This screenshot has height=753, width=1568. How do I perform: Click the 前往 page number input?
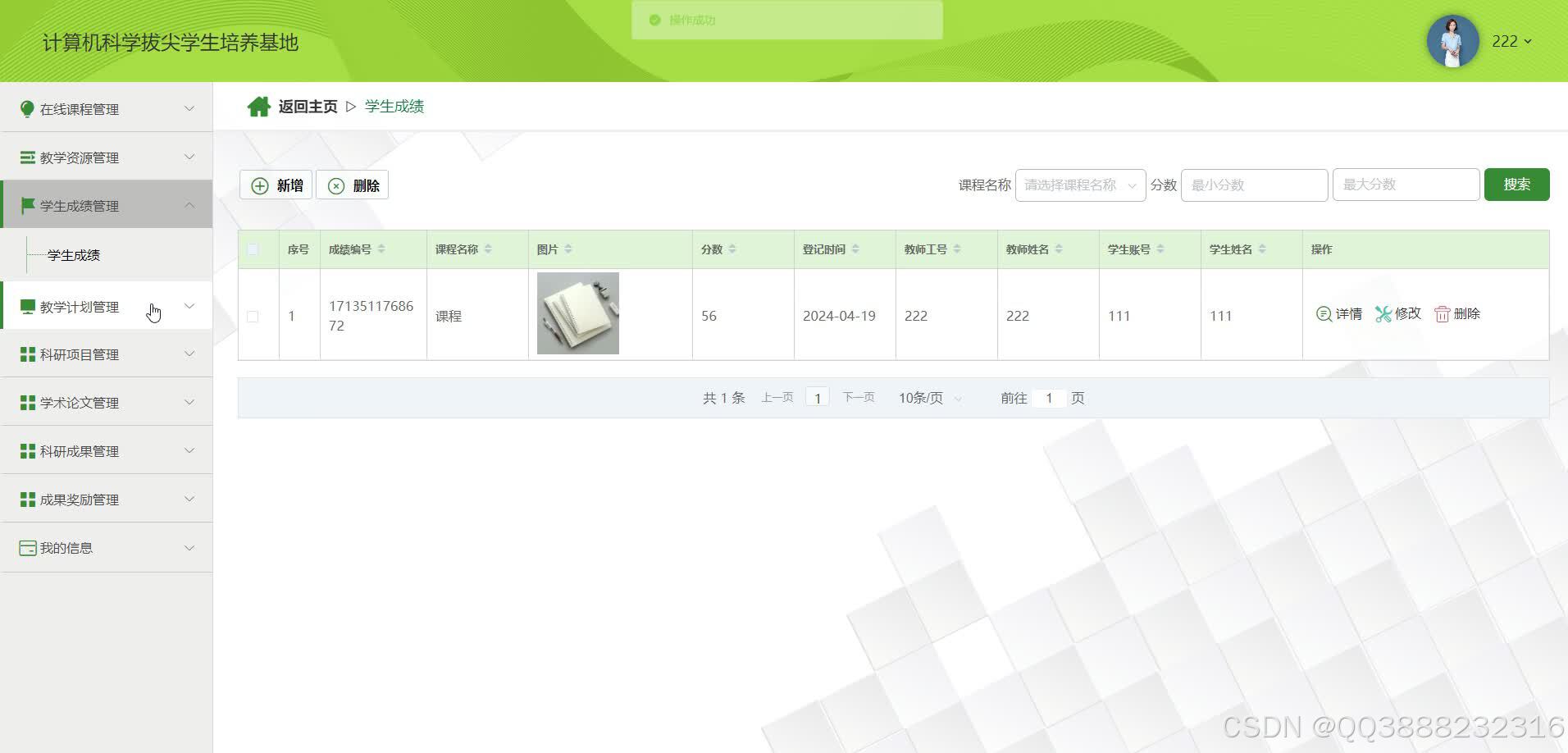coord(1049,398)
